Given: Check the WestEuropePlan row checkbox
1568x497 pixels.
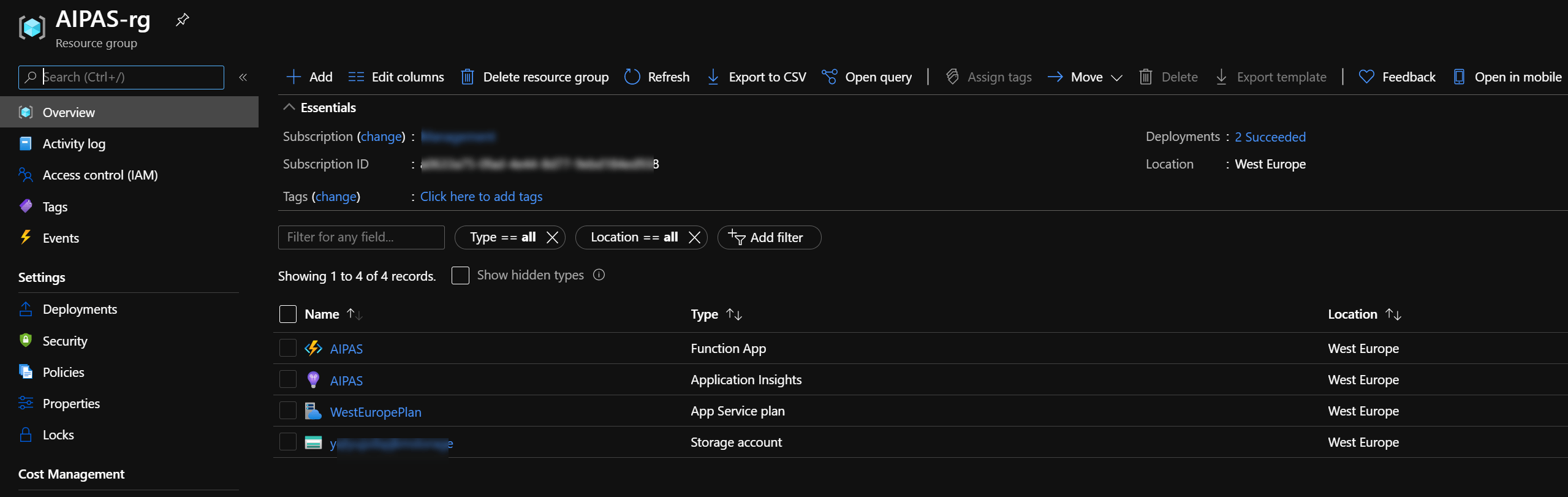Looking at the screenshot, I should pyautogui.click(x=288, y=411).
